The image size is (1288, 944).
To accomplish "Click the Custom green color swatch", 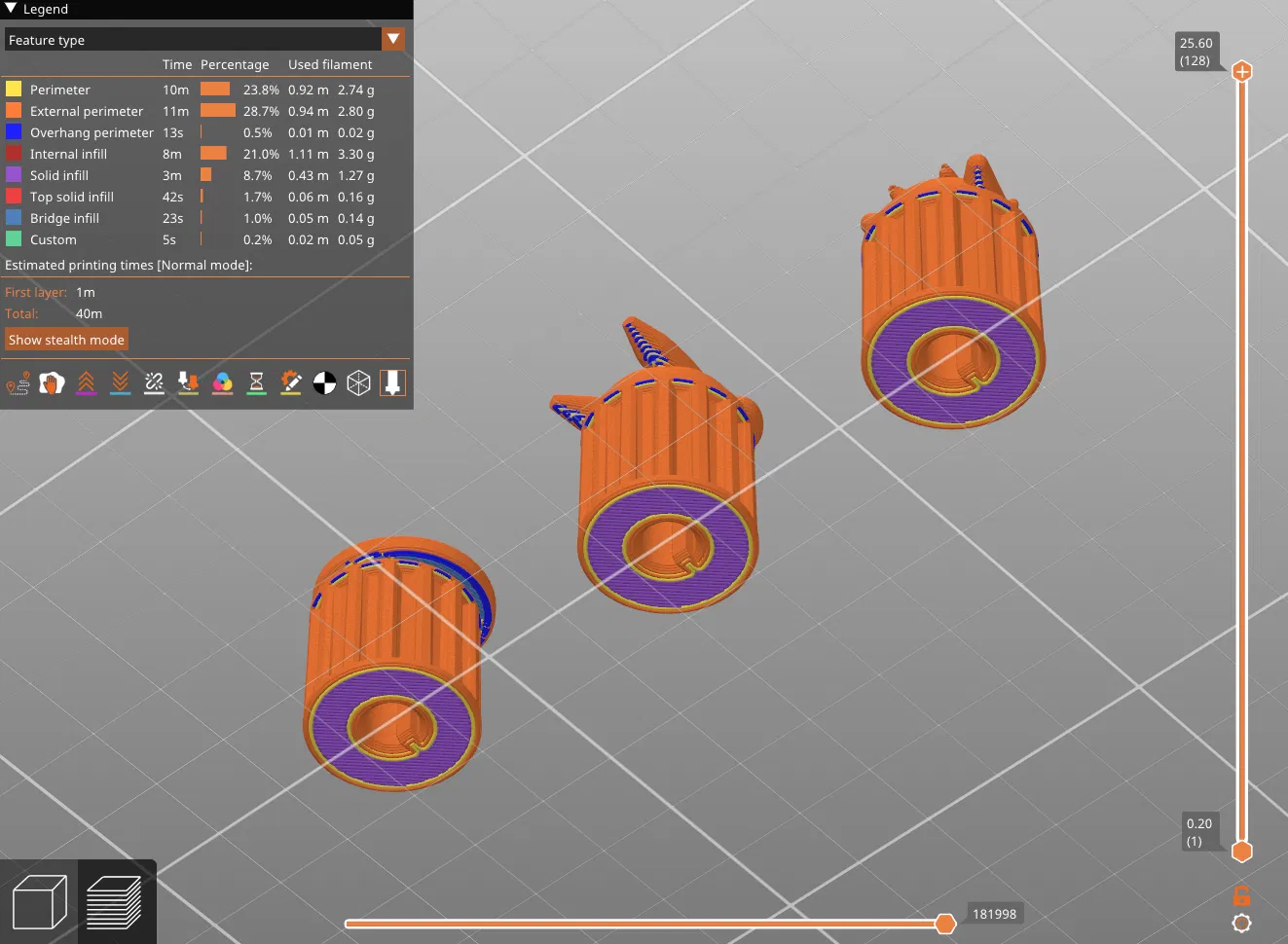I will click(x=14, y=239).
